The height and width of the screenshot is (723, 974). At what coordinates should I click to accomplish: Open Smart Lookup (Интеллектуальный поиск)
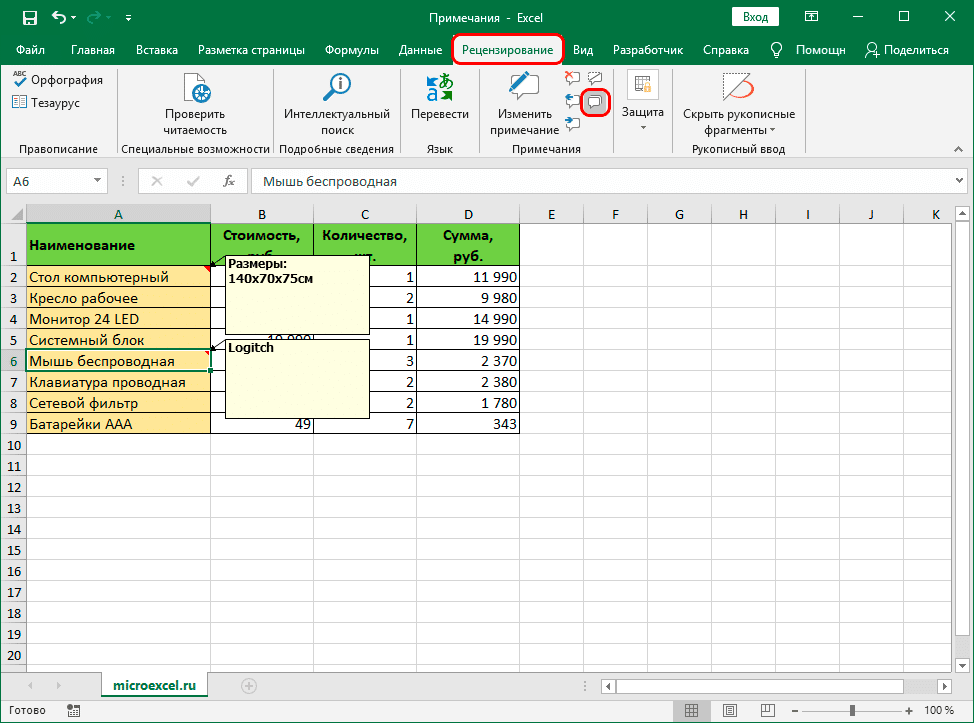337,90
